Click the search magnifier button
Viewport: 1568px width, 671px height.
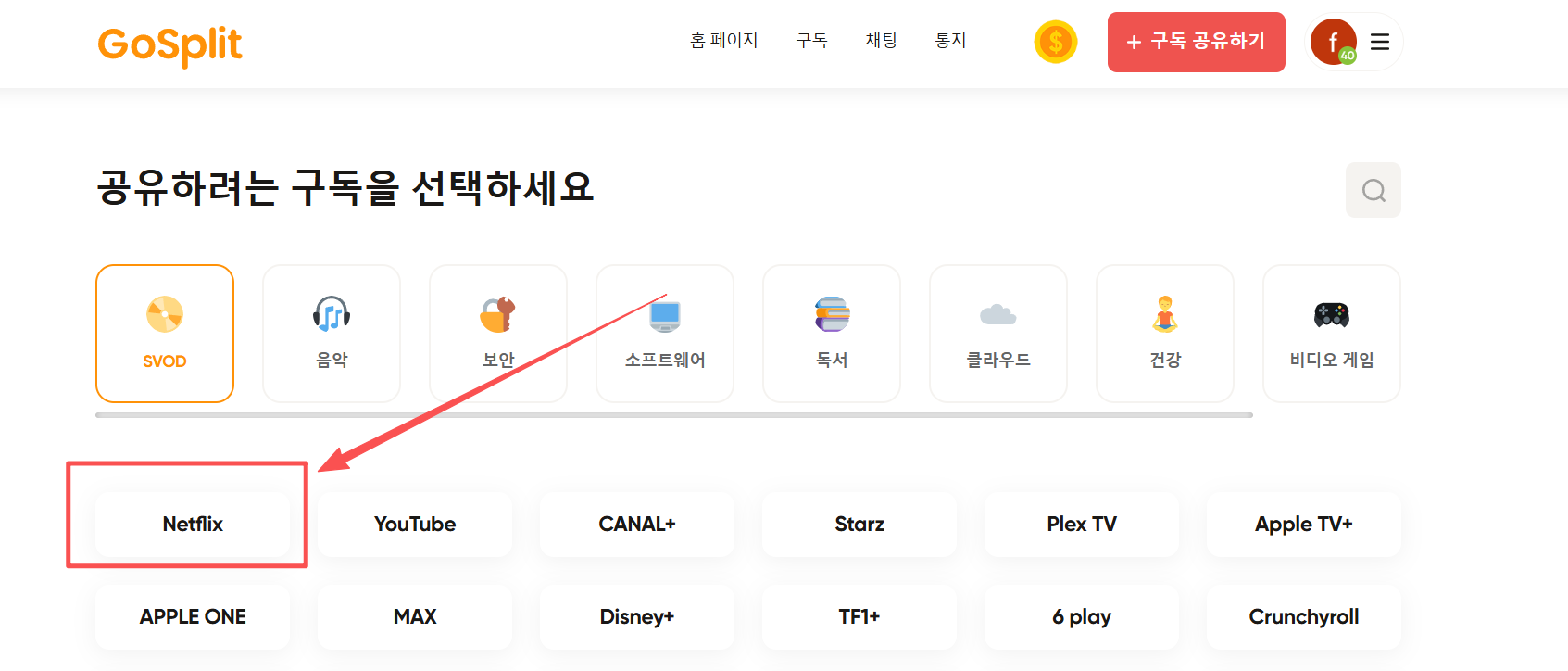1374,190
